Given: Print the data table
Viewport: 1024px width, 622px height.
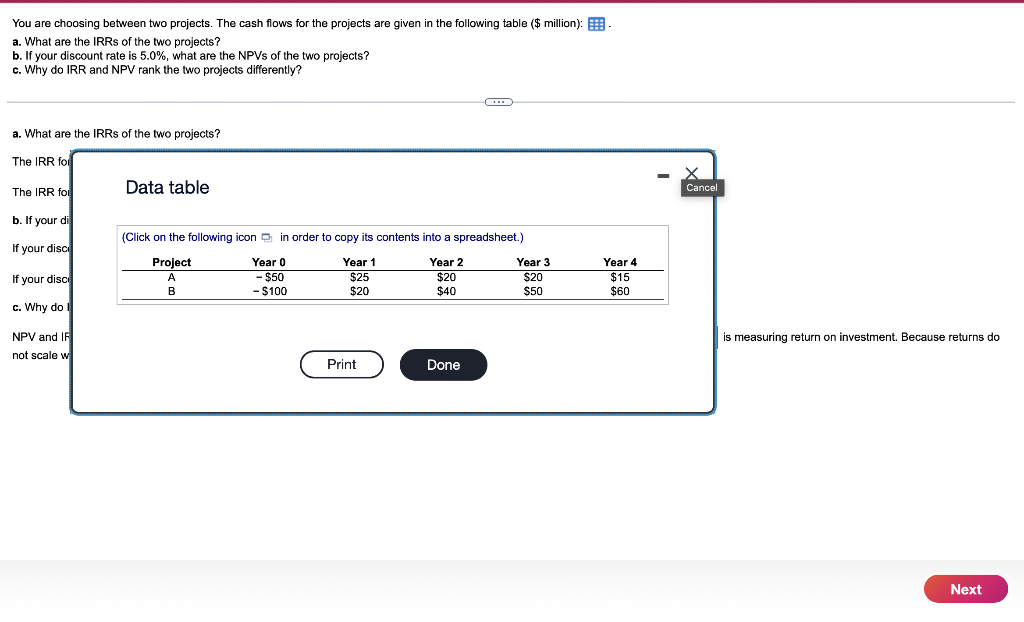Looking at the screenshot, I should coord(341,364).
